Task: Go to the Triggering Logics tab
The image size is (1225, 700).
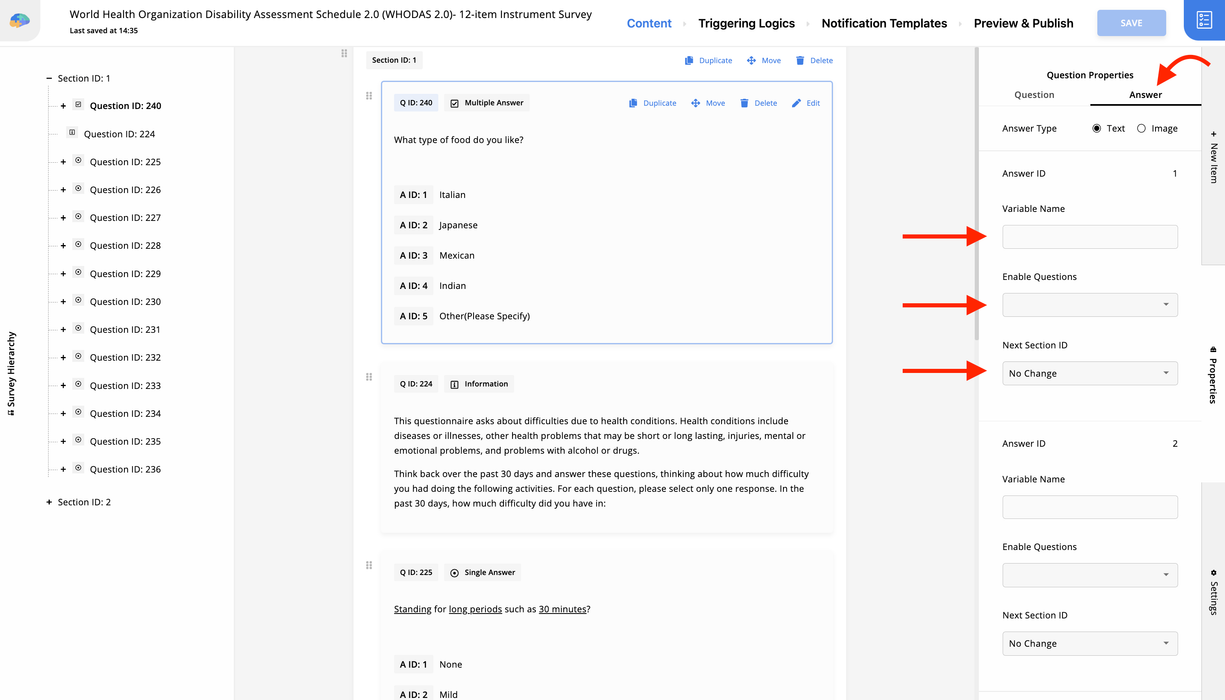Action: click(746, 23)
